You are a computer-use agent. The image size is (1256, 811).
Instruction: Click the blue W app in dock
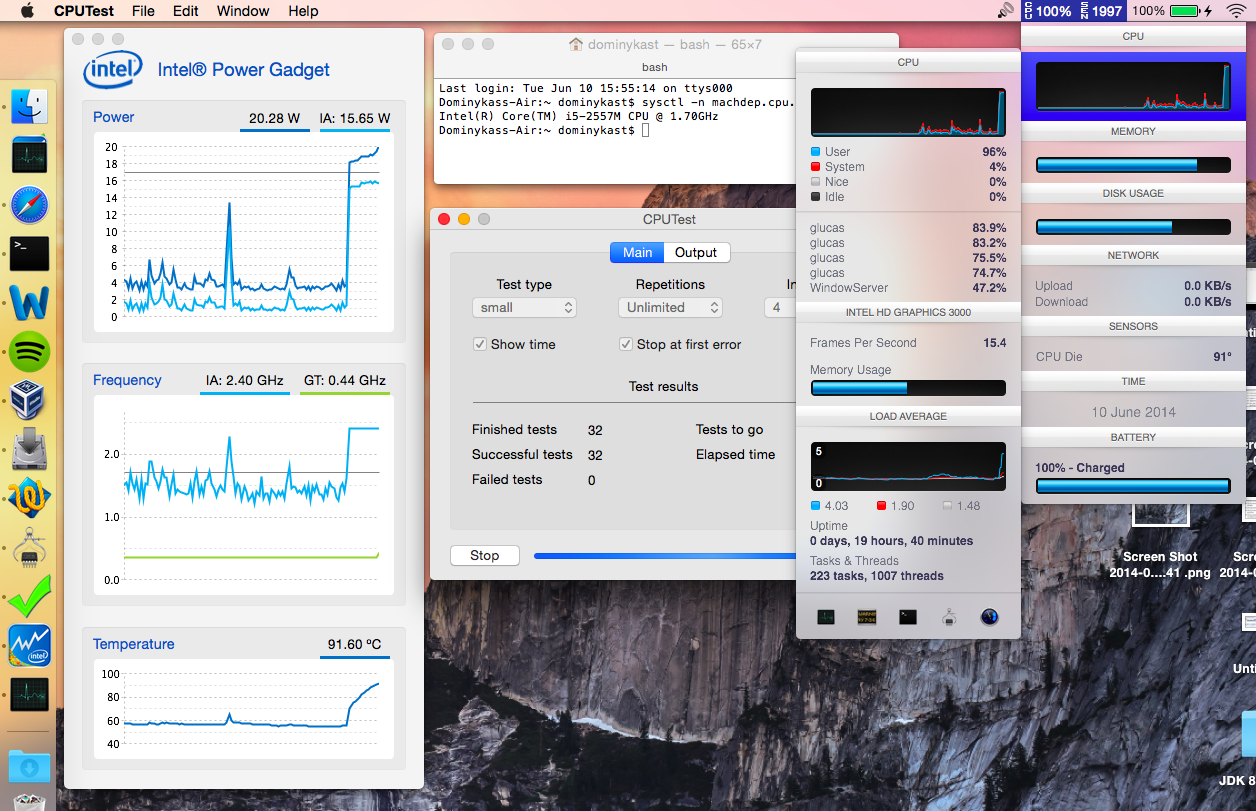(29, 302)
